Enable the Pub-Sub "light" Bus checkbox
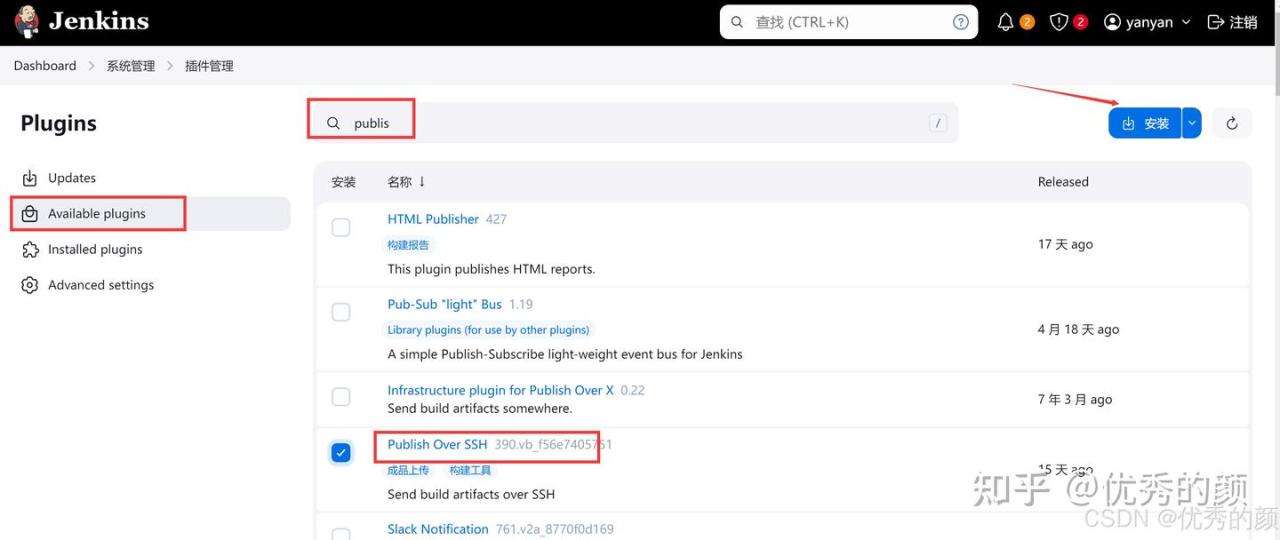Screen dimensions: 1280x540 tap(341, 312)
